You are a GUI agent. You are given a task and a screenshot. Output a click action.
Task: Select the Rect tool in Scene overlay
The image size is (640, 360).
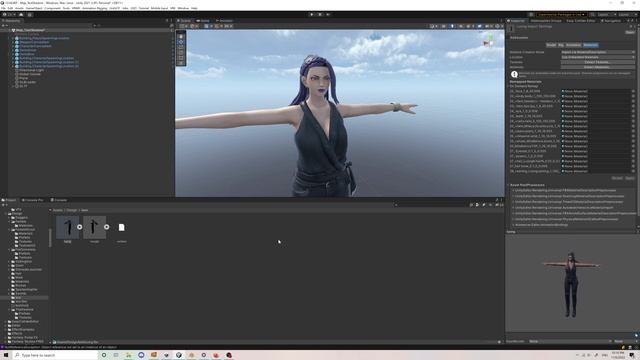pos(181,58)
